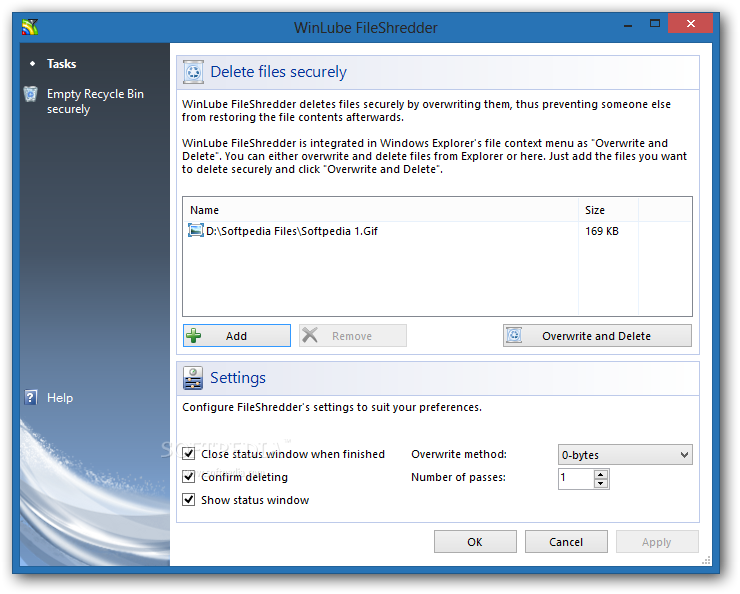Open Empty Recycle Bin securely task
This screenshot has width=740, height=594.
coord(95,101)
